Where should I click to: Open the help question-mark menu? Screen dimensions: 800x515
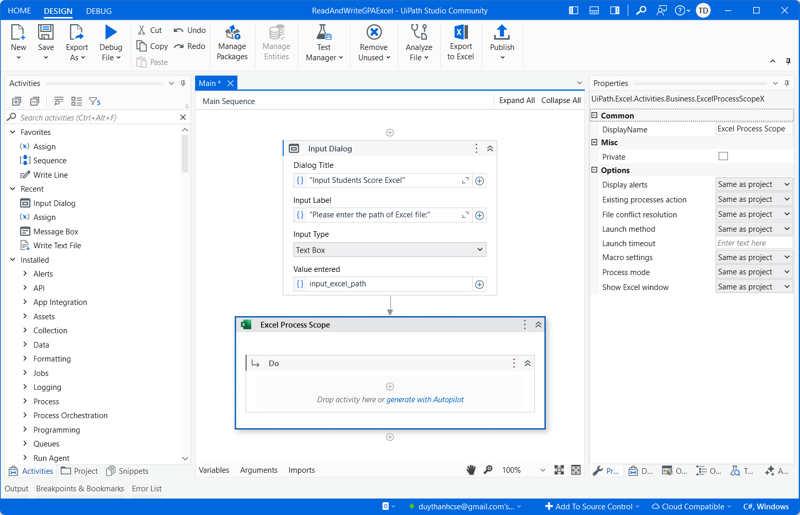click(682, 10)
